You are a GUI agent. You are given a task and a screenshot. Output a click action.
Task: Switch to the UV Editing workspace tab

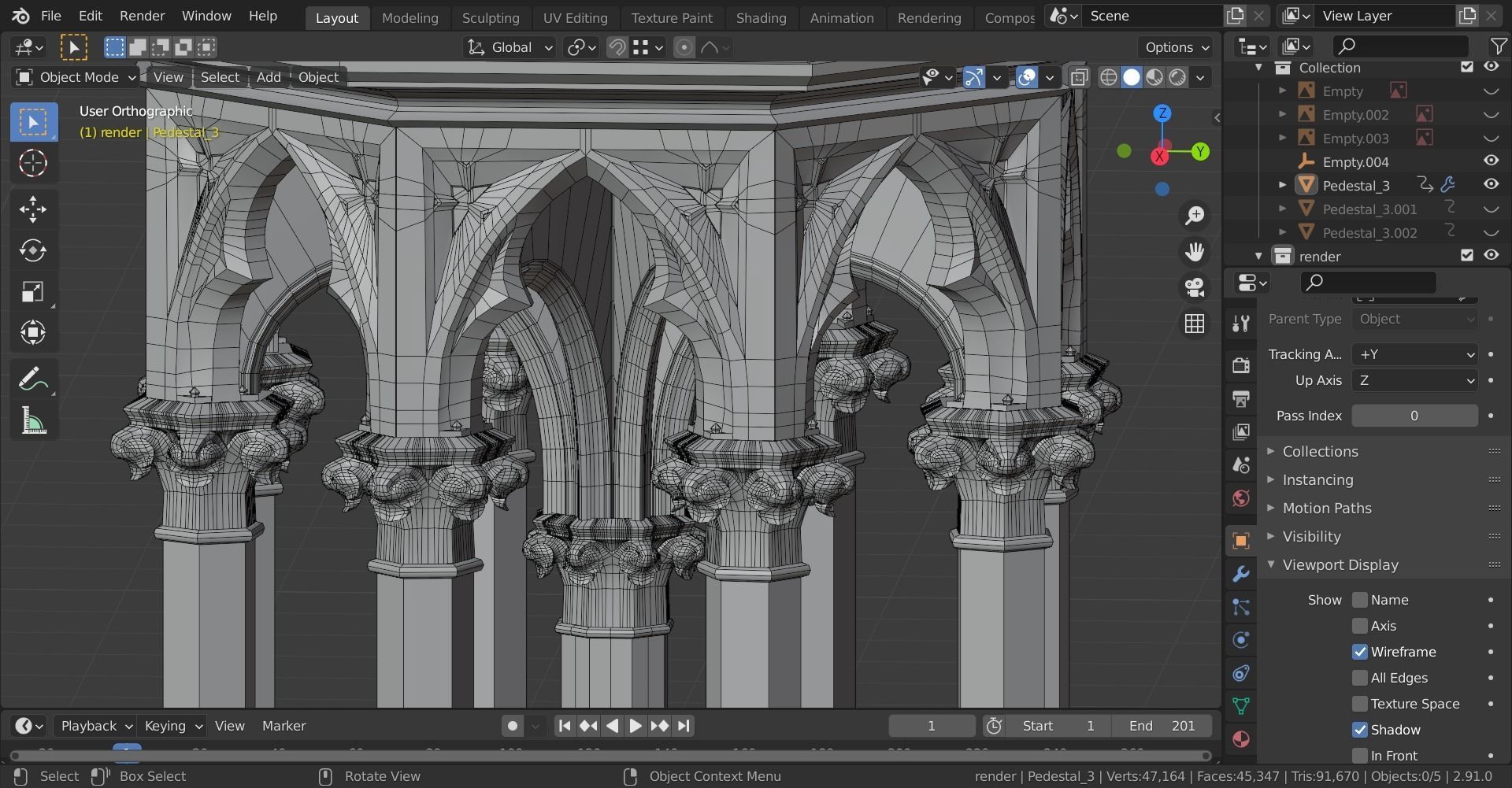click(x=575, y=17)
